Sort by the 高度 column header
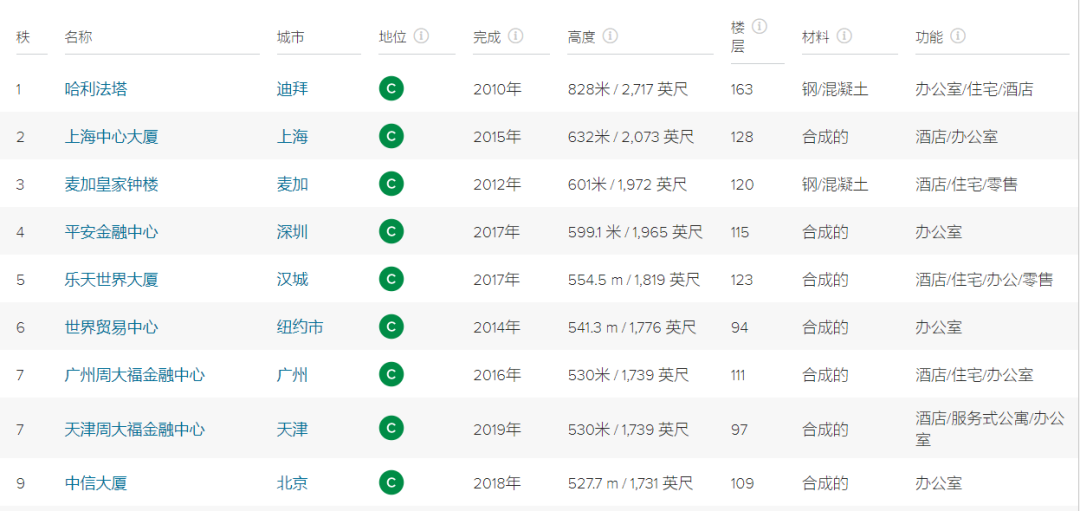The height and width of the screenshot is (511, 1080). pos(581,36)
